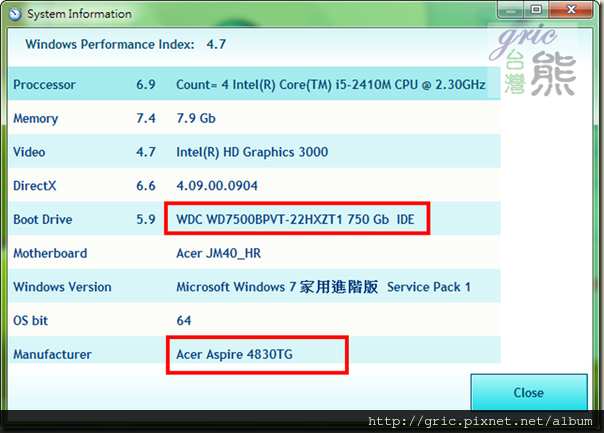The image size is (604, 433).
Task: Click the System Information stopwatch title icon
Action: coord(15,14)
